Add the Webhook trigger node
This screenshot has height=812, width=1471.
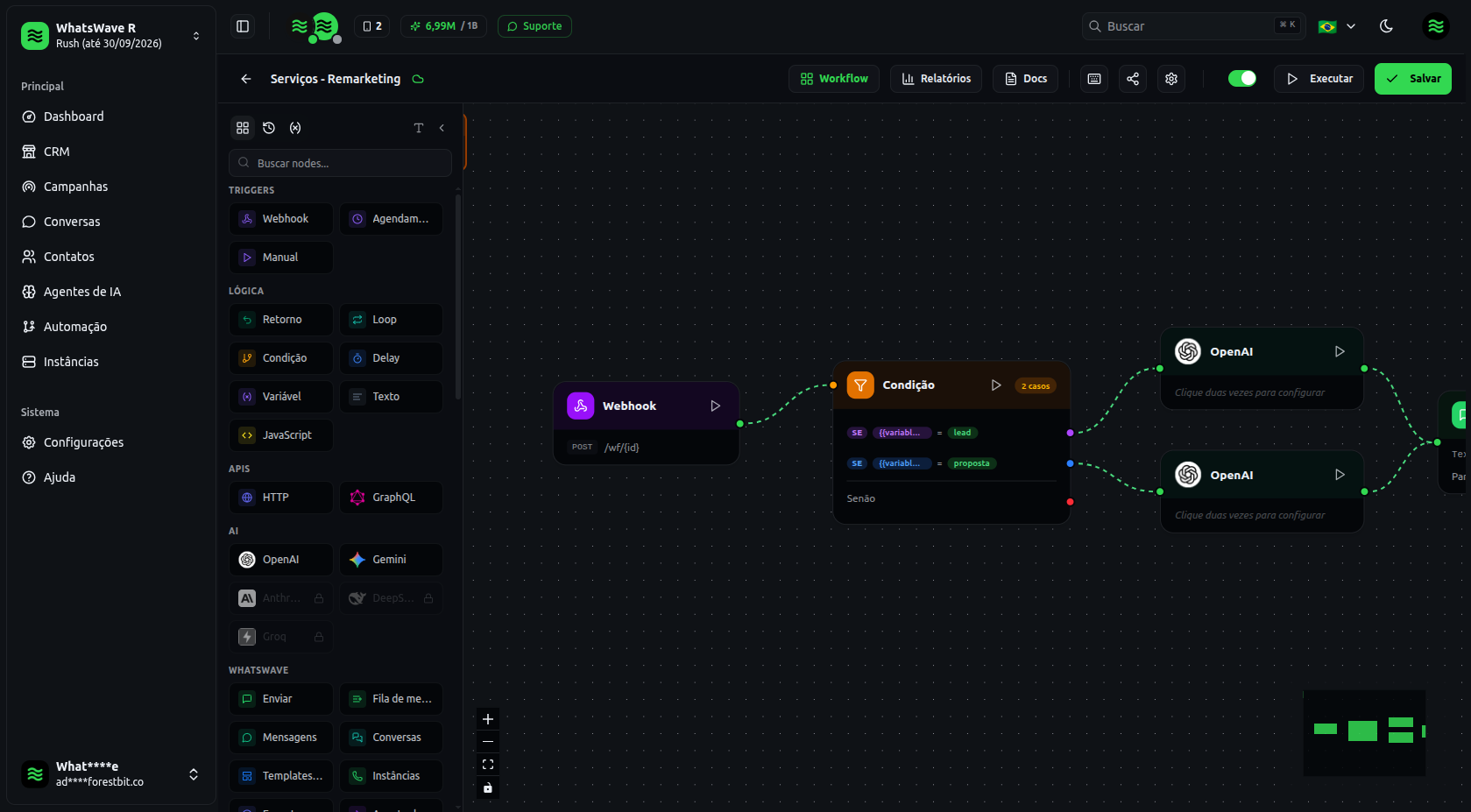tap(281, 219)
